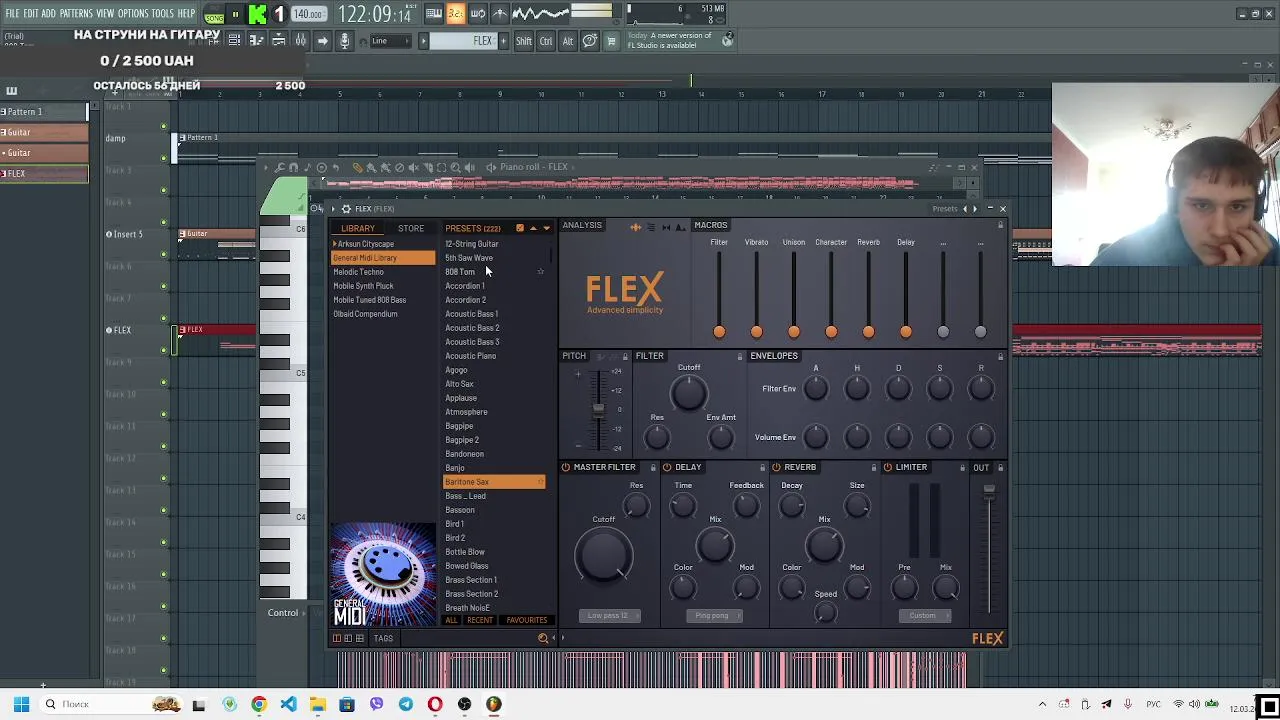Switch to the LIBRARY tab in FLEX
Screen dimensions: 1280x720
pos(358,229)
